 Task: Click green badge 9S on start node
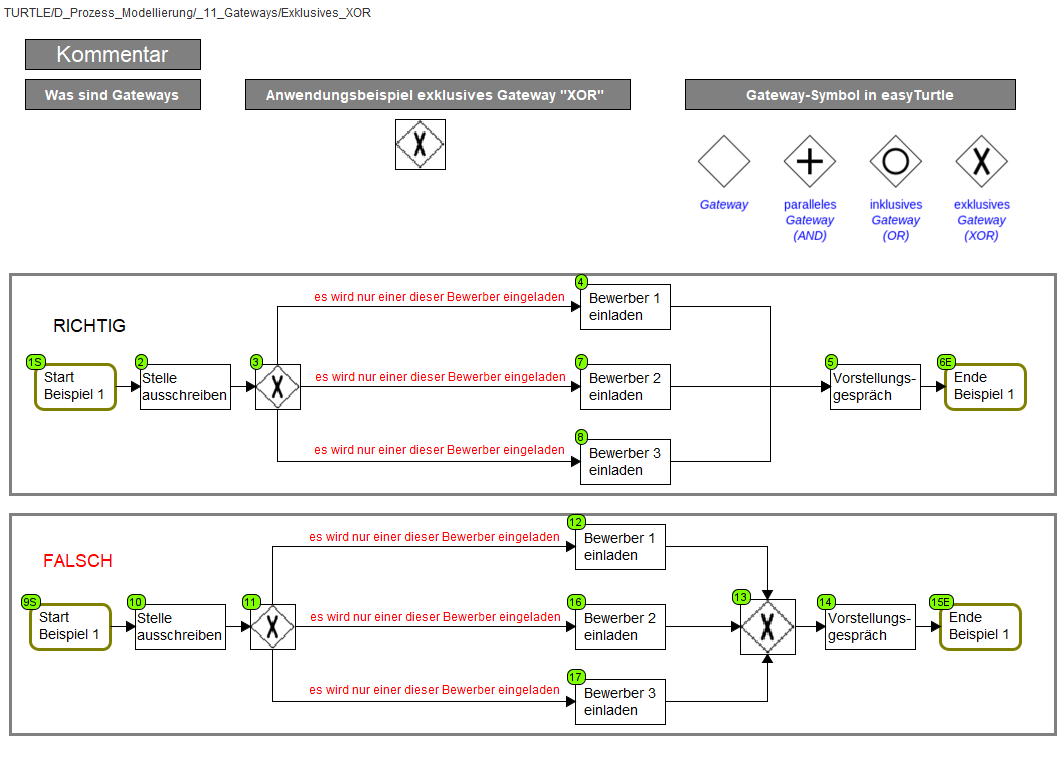point(31,602)
